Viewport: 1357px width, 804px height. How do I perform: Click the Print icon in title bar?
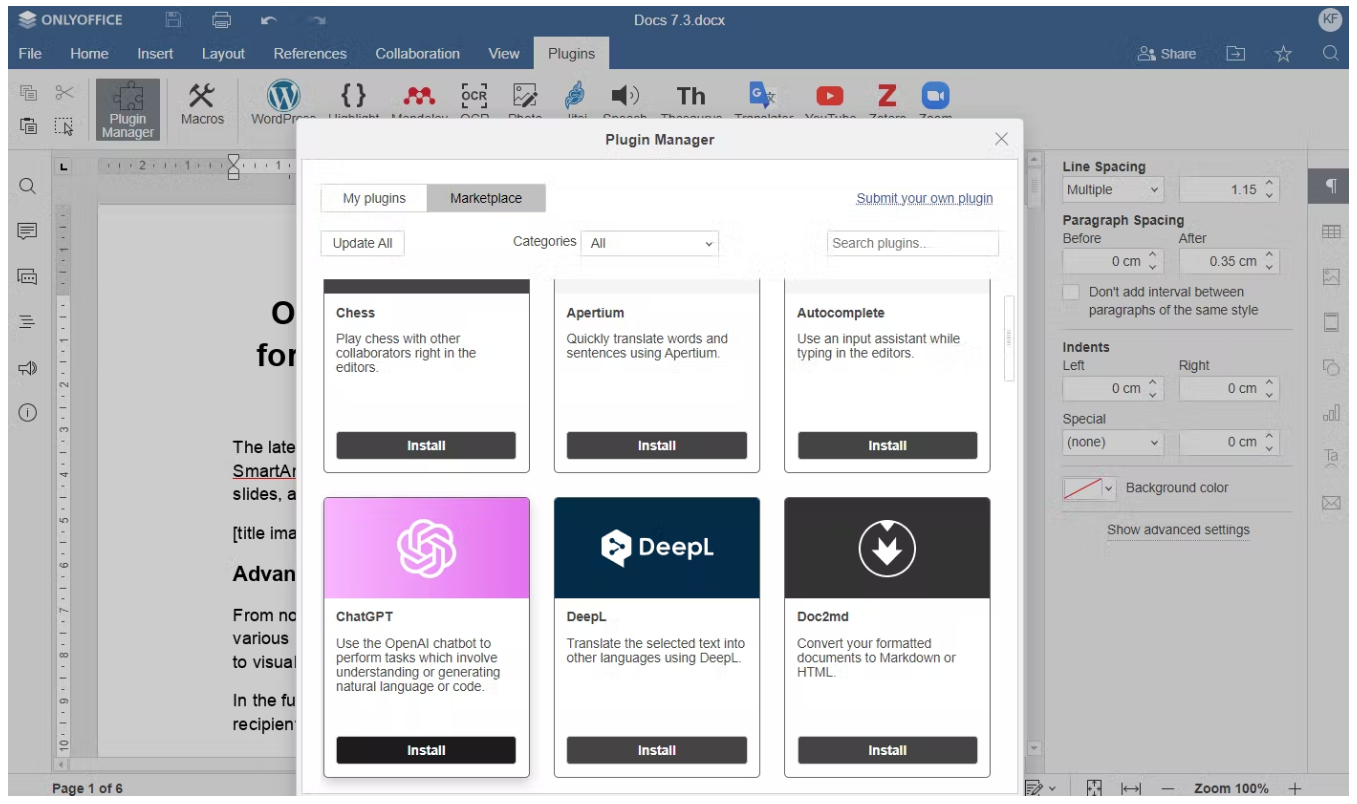(222, 20)
